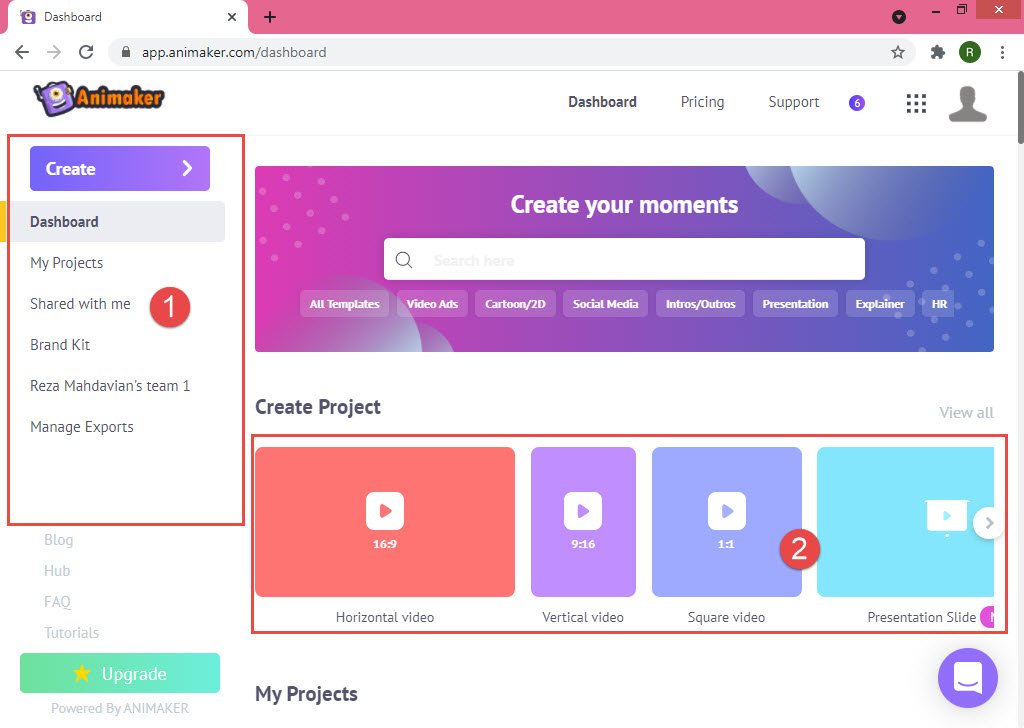Create a Square video project
The height and width of the screenshot is (728, 1024).
(726, 522)
